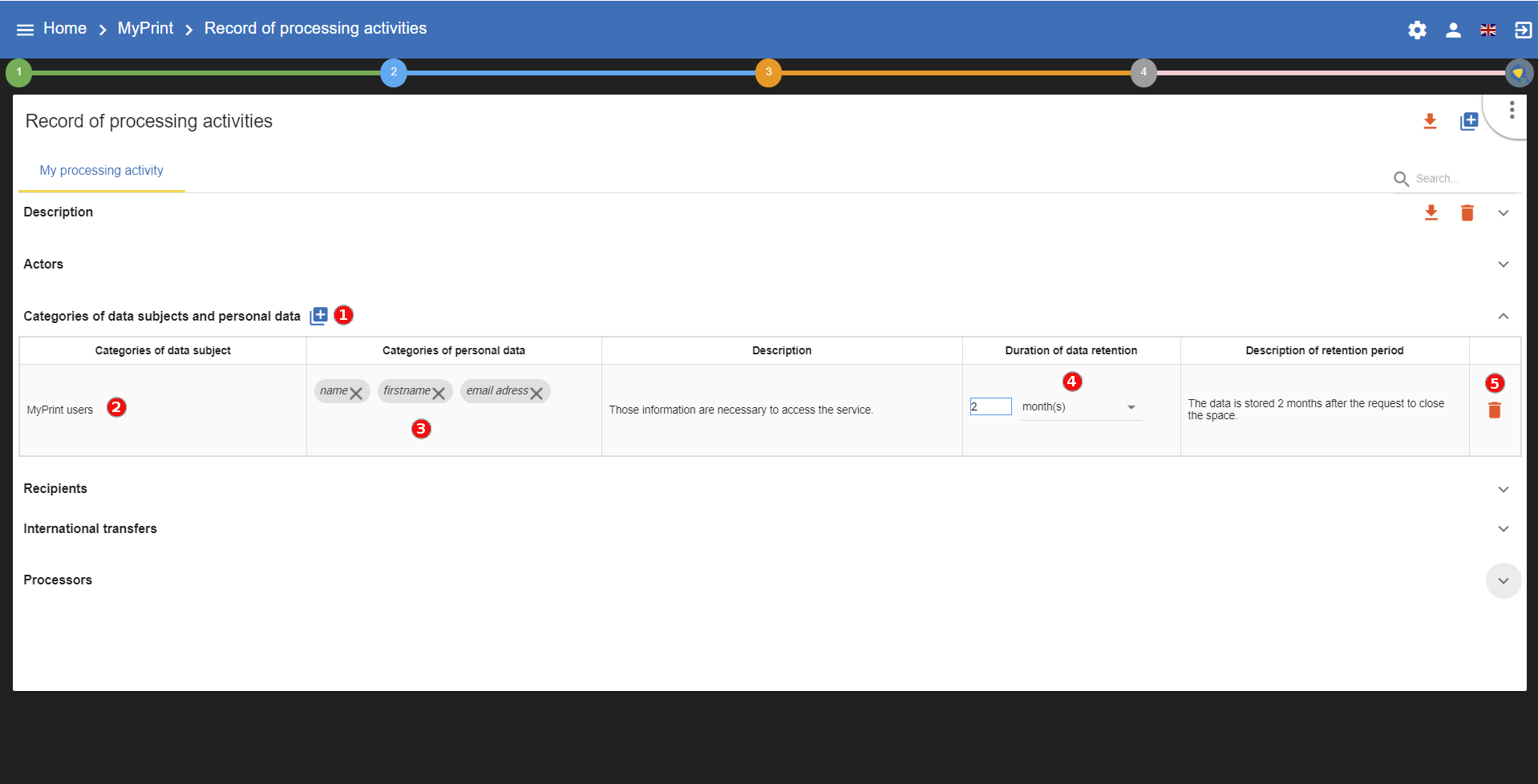This screenshot has width=1538, height=784.
Task: Add a category of data subjects row
Action: click(x=319, y=316)
